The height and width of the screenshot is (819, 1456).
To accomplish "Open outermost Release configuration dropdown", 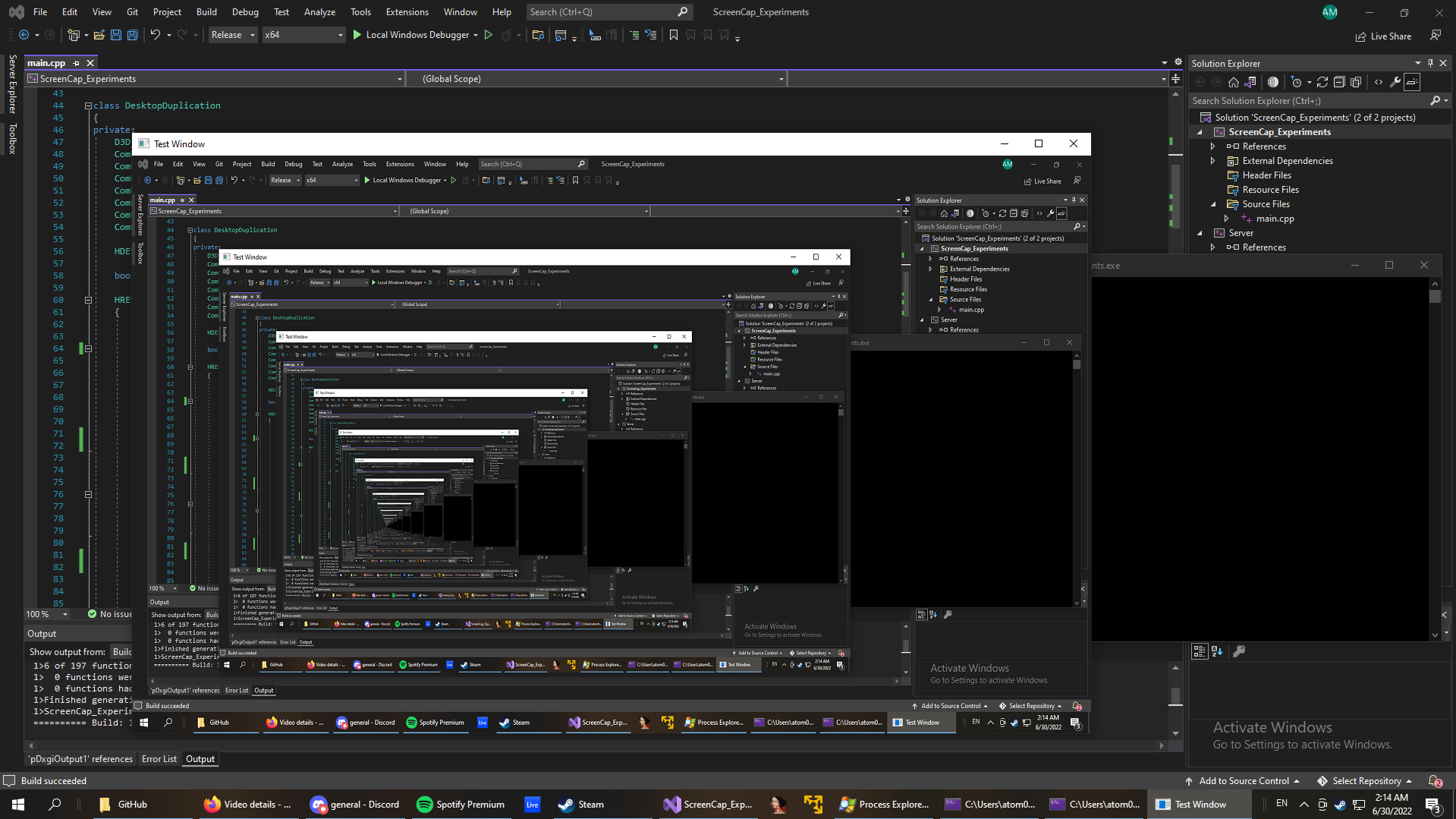I will pyautogui.click(x=232, y=35).
